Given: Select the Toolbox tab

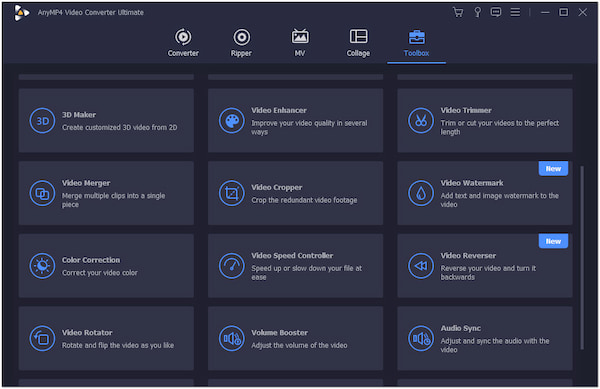Looking at the screenshot, I should [x=417, y=43].
